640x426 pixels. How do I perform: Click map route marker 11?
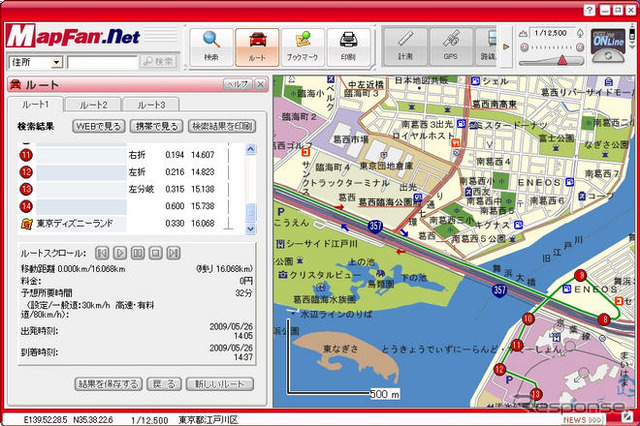(x=517, y=345)
